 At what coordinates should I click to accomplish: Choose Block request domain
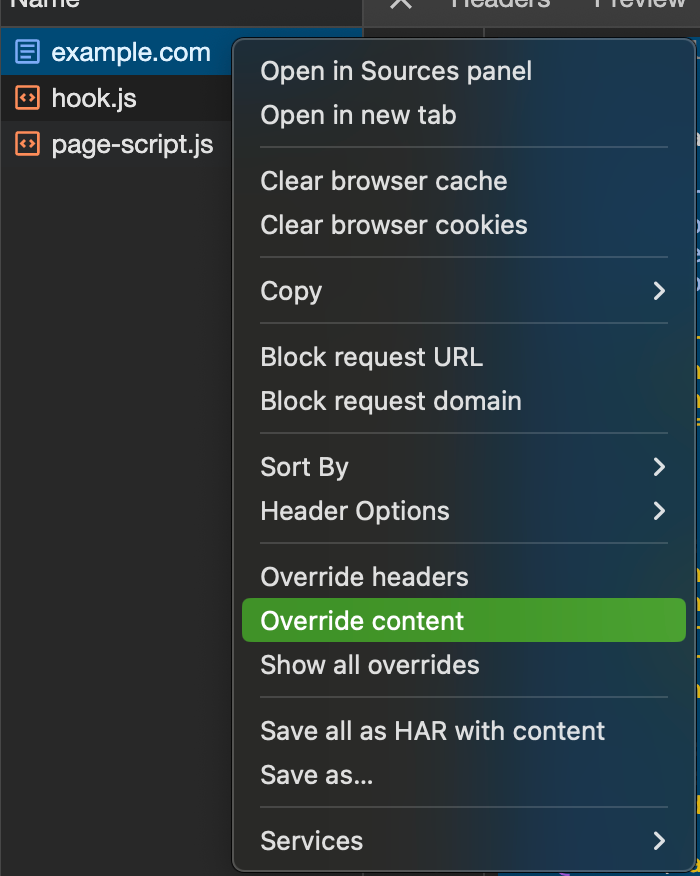point(390,401)
